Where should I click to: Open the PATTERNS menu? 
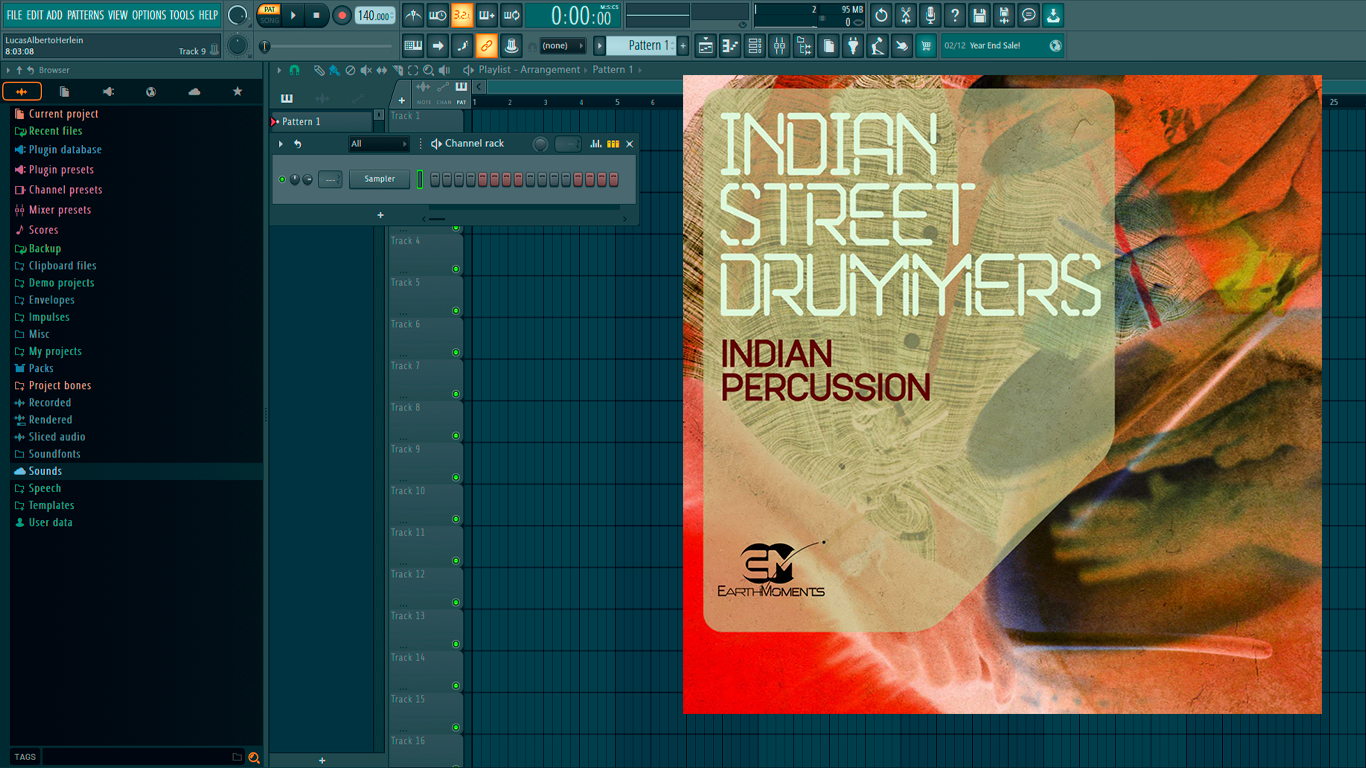pos(86,15)
